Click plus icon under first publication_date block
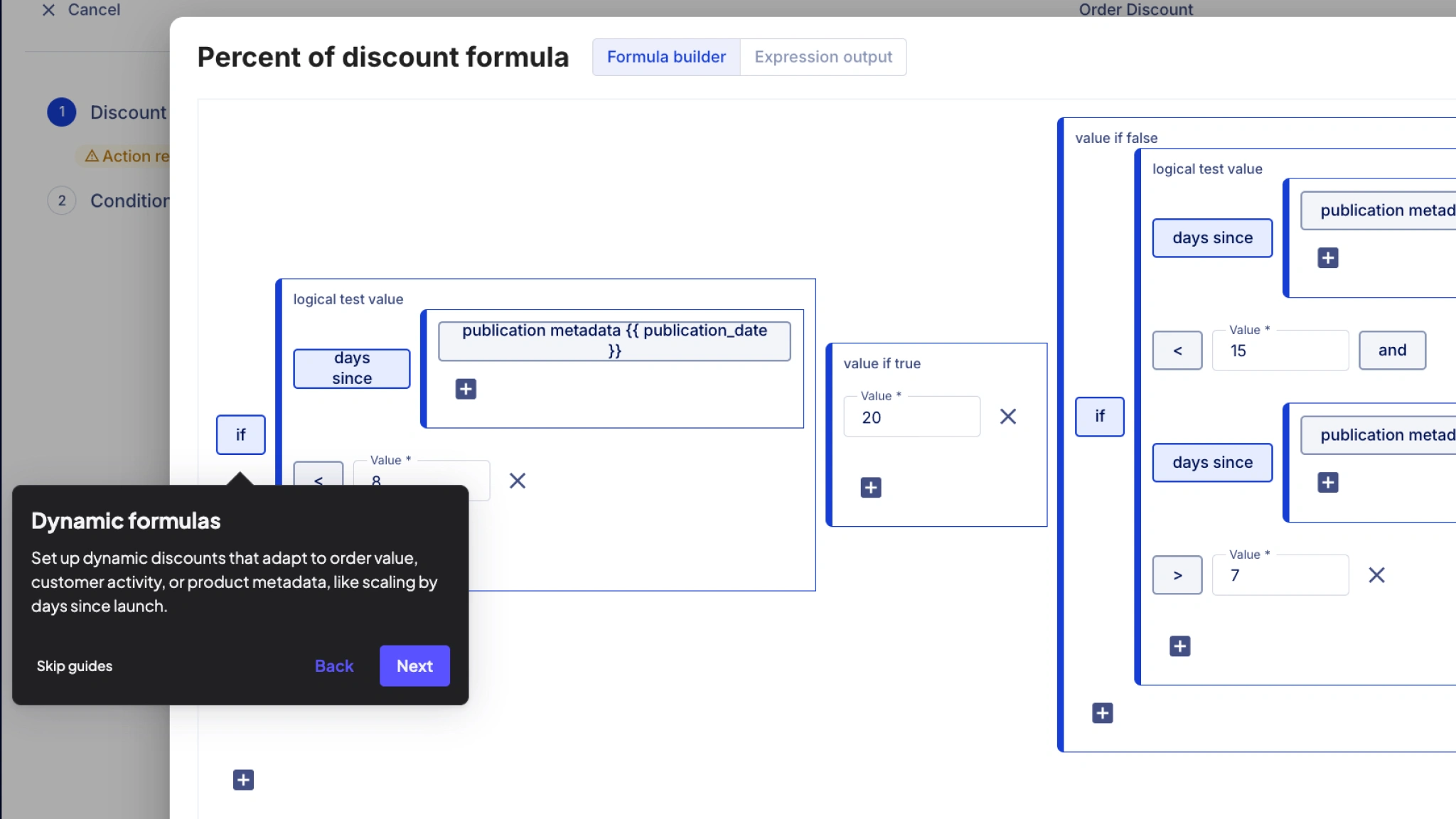 tap(466, 389)
